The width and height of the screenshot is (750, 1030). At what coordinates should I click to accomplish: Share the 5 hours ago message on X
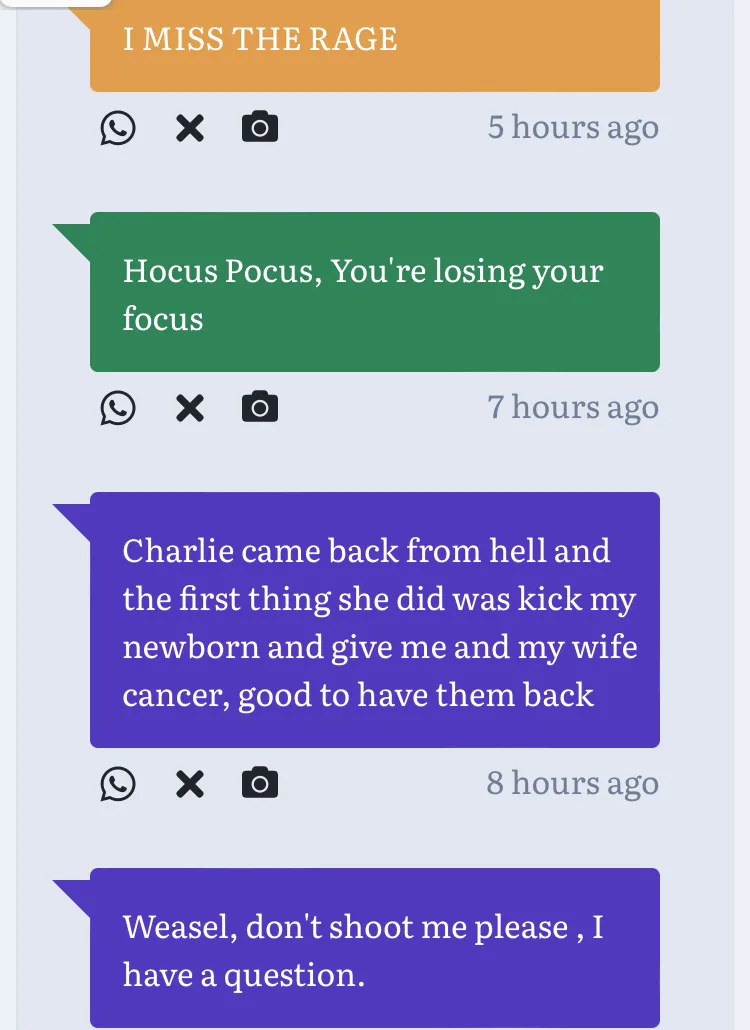189,128
